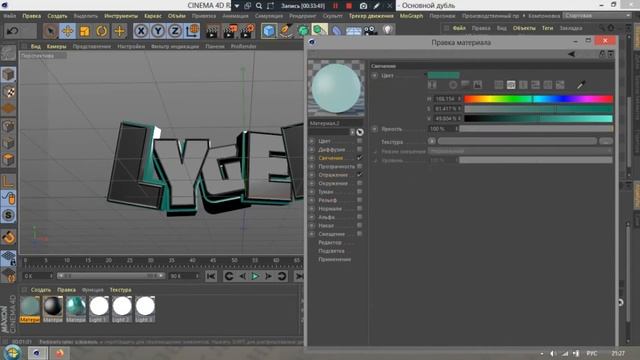Click the Применение entry
This screenshot has height=360, width=640.
[x=334, y=259]
